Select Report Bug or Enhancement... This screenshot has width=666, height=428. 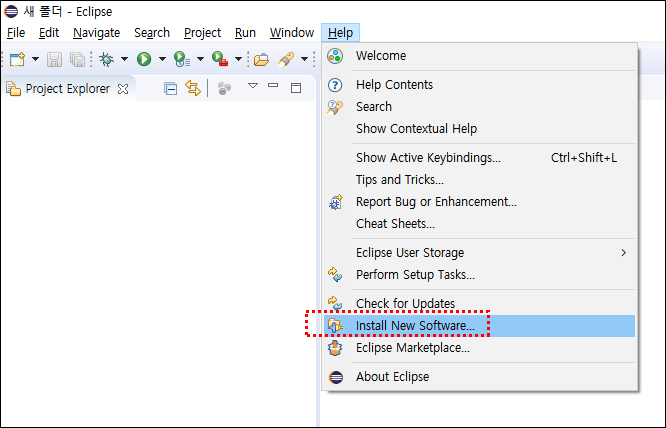[480, 202]
